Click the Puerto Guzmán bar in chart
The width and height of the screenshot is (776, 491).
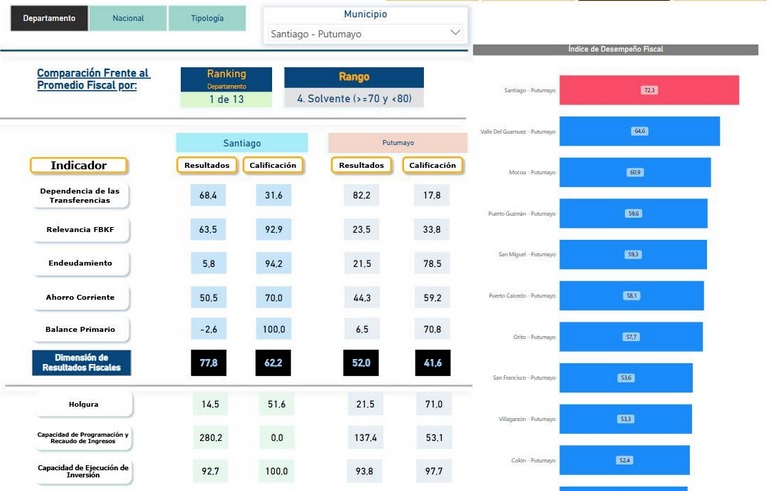[633, 213]
